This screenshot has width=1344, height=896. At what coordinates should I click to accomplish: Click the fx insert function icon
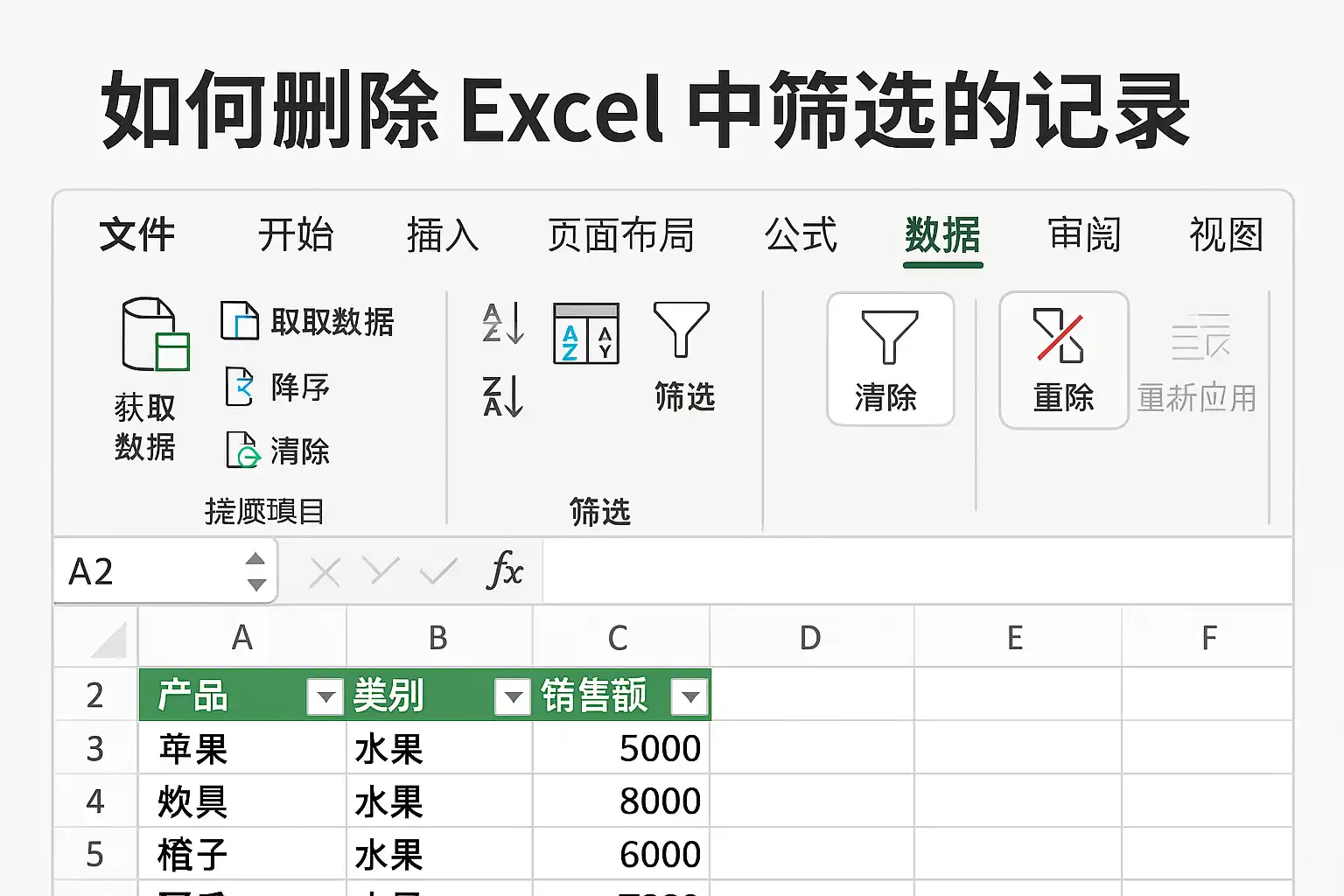[x=505, y=570]
